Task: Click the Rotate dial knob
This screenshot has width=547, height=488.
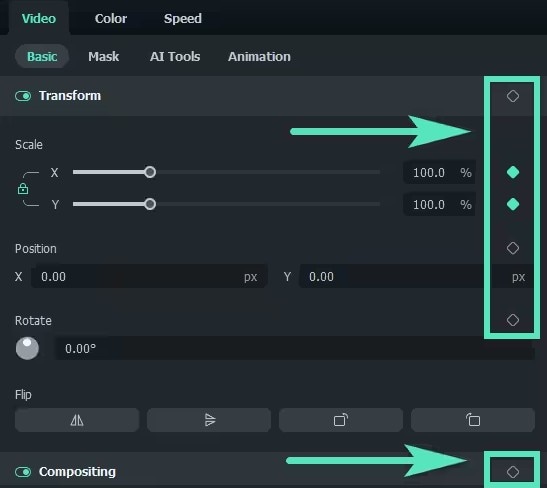Action: point(27,348)
